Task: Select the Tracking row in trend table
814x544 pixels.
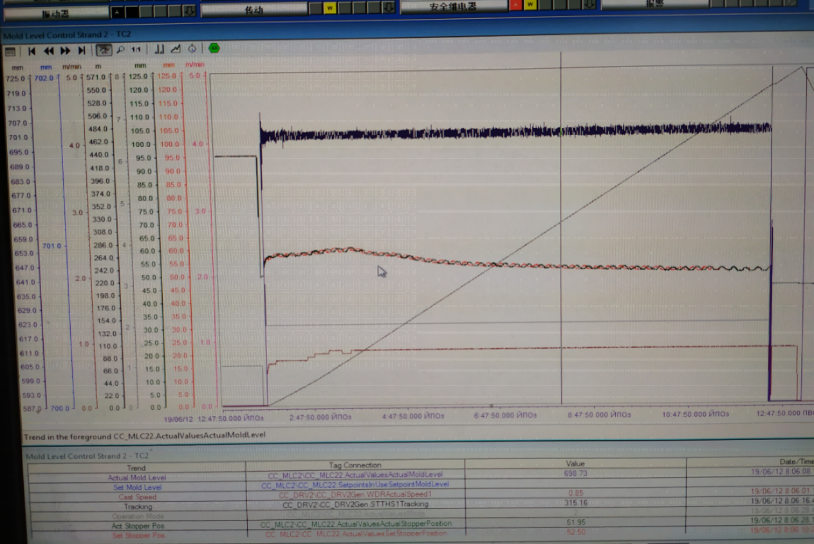Action: coord(137,505)
